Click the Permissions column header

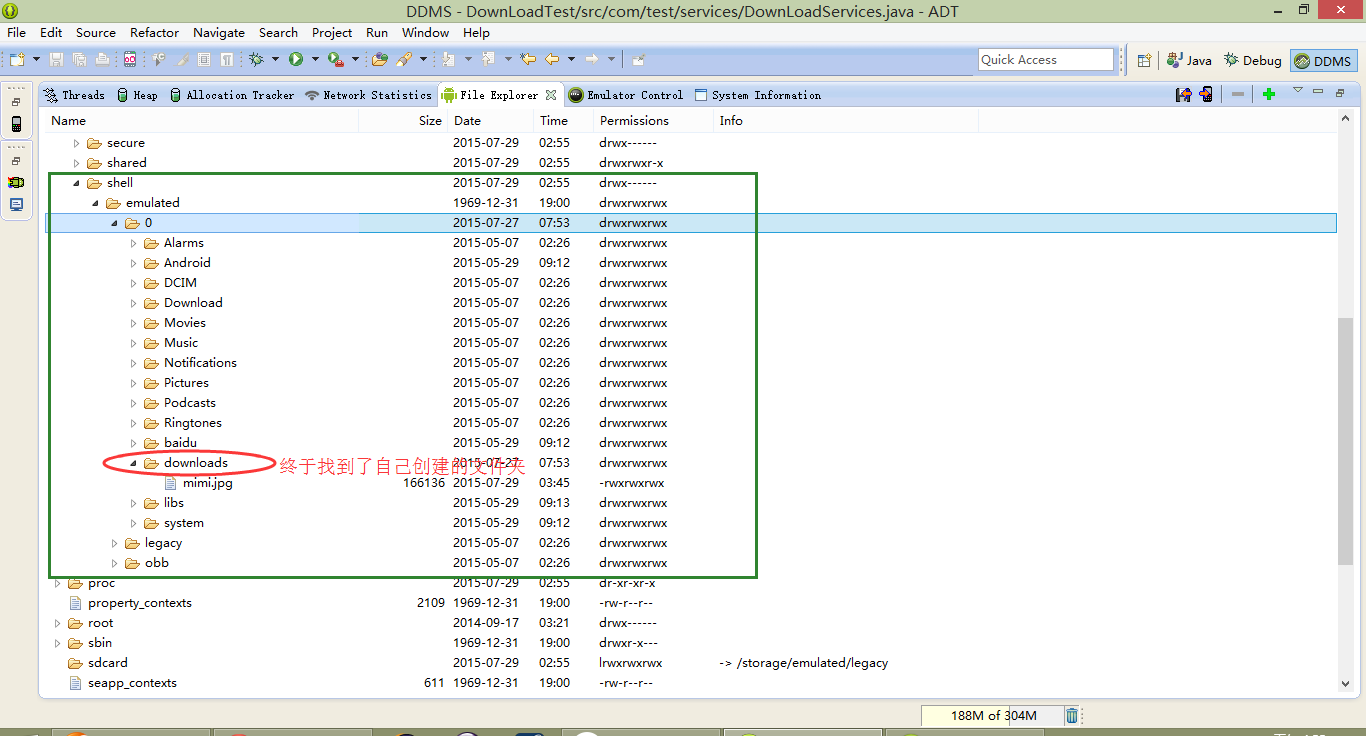(x=634, y=120)
